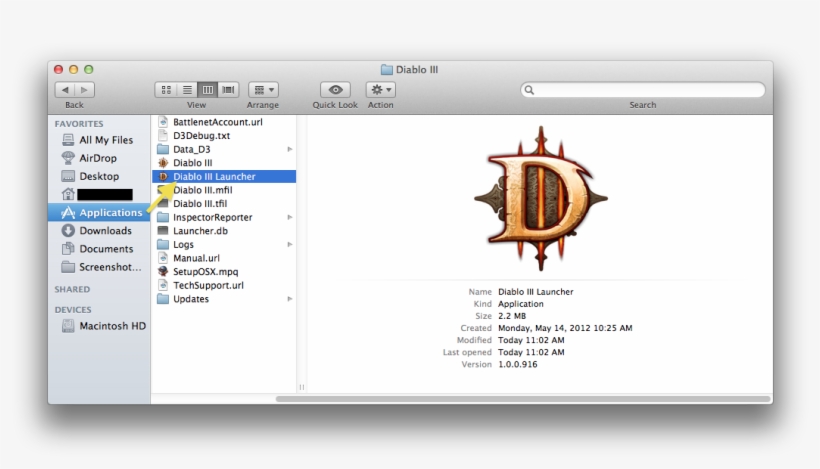Viewport: 820px width, 469px height.
Task: Select Applications in the sidebar
Action: (x=99, y=212)
